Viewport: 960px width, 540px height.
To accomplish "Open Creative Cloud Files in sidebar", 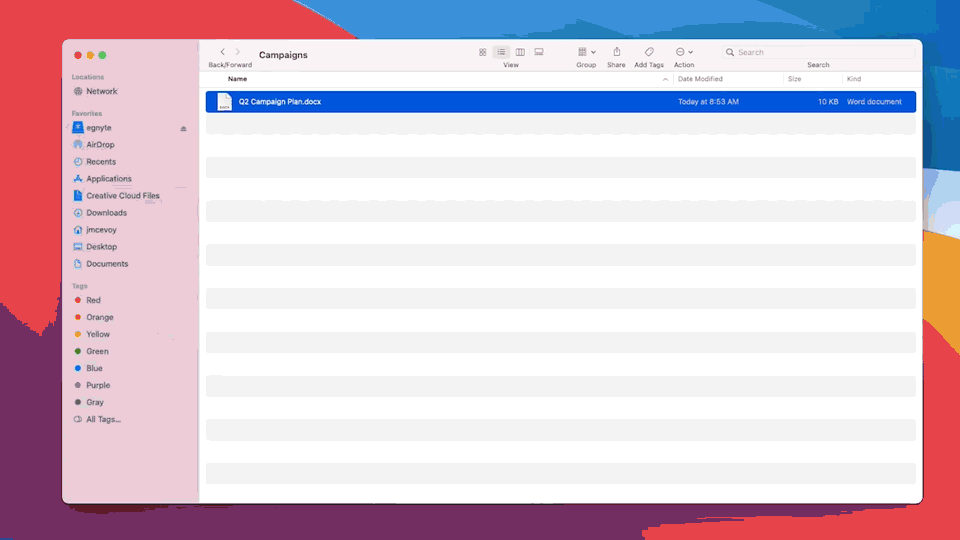I will (122, 196).
